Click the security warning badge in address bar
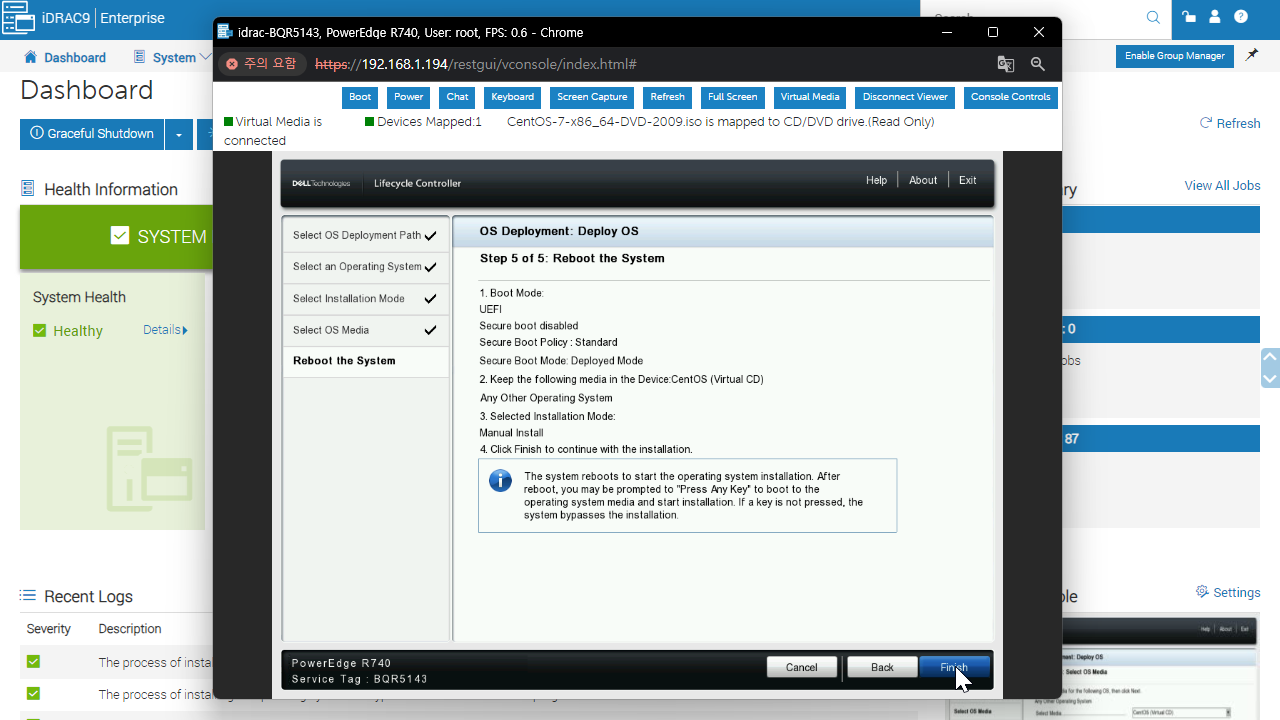Screen dimensions: 1280x720 tap(260, 64)
